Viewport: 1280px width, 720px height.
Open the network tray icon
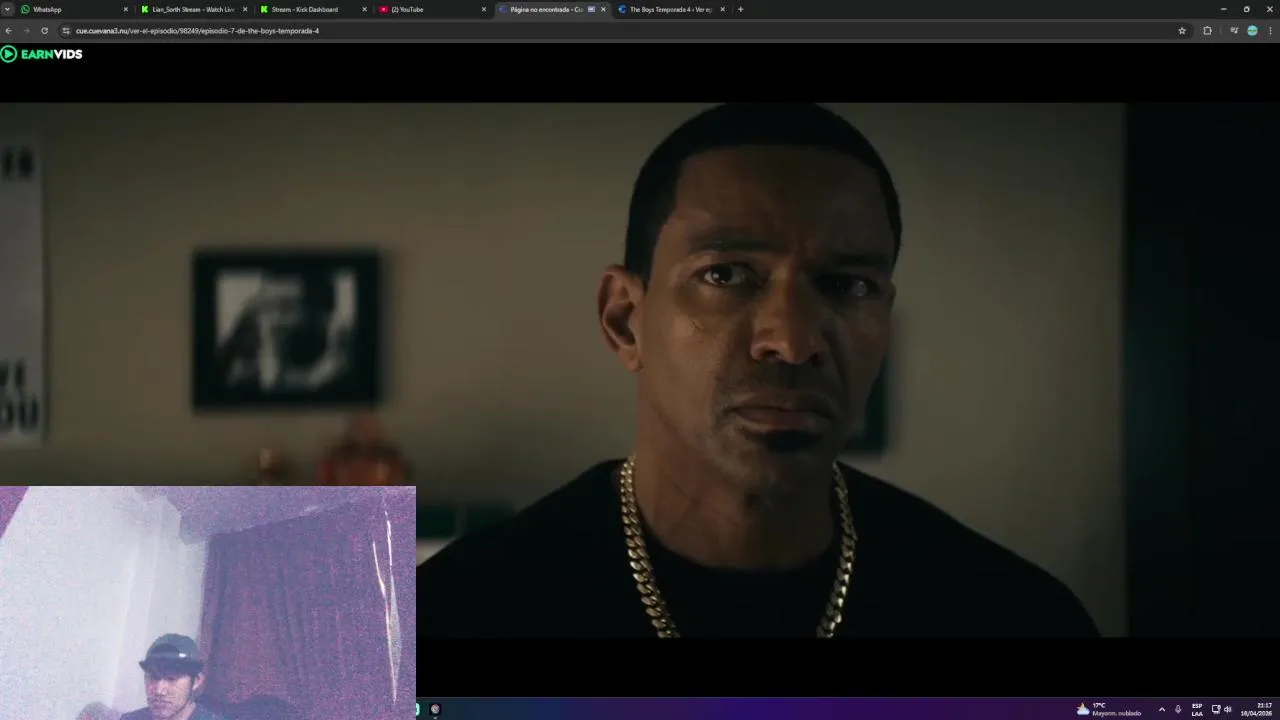point(1216,709)
